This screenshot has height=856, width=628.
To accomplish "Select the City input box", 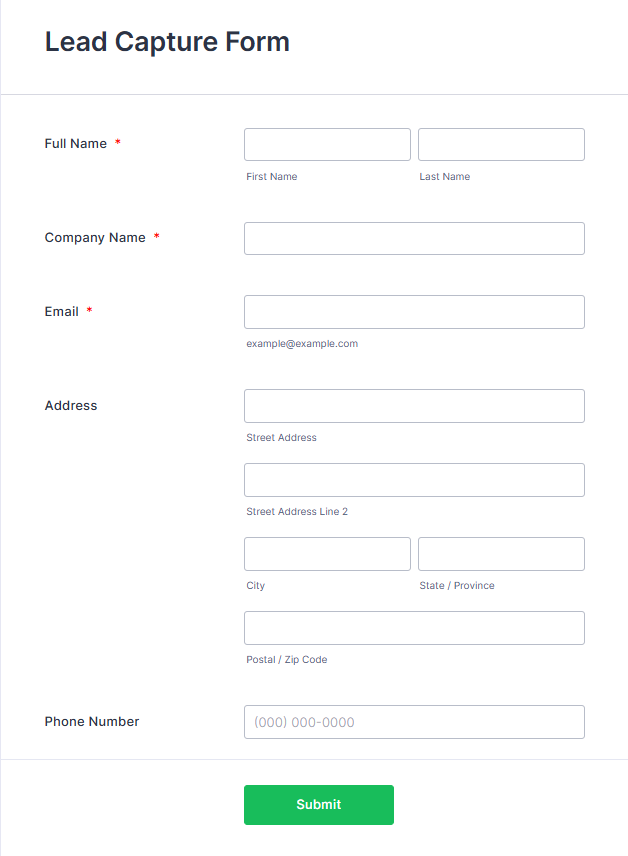I will [327, 554].
